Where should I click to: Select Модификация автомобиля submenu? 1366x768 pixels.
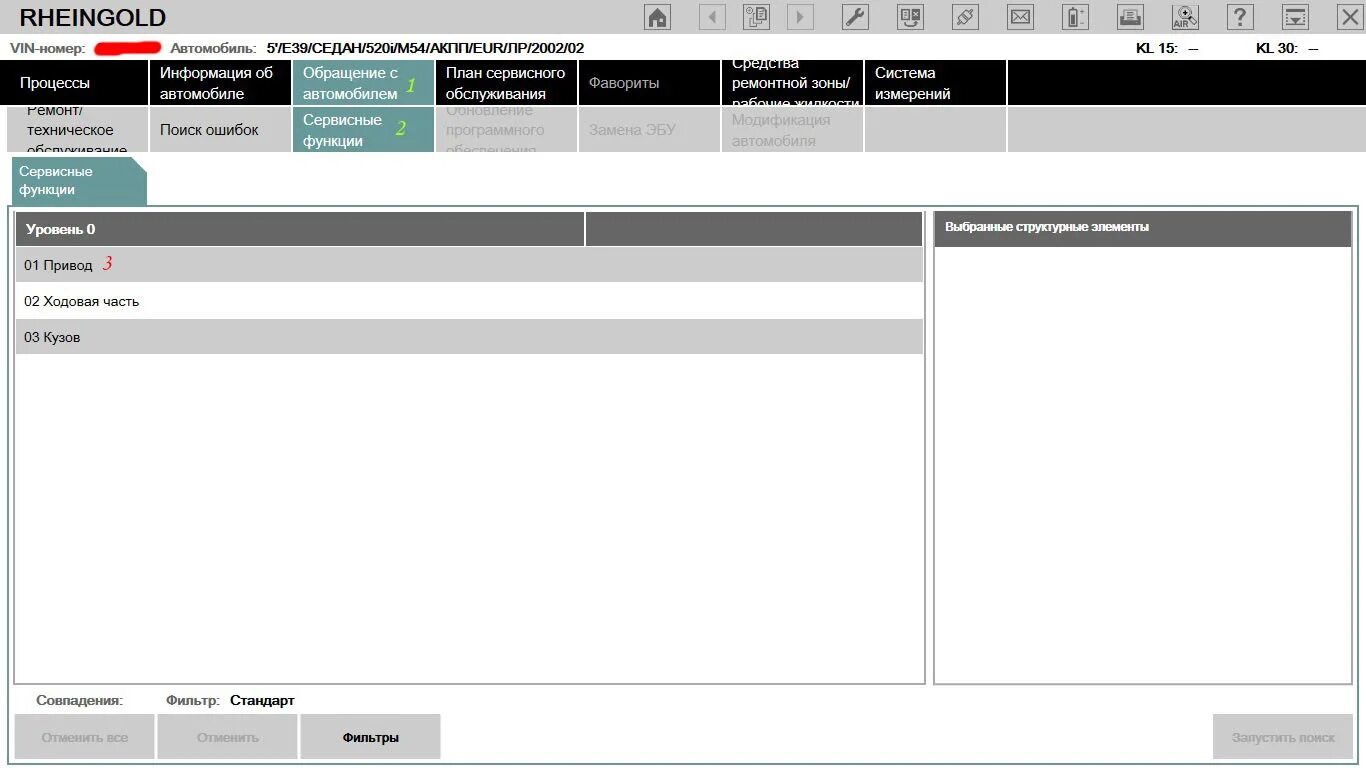pos(792,129)
